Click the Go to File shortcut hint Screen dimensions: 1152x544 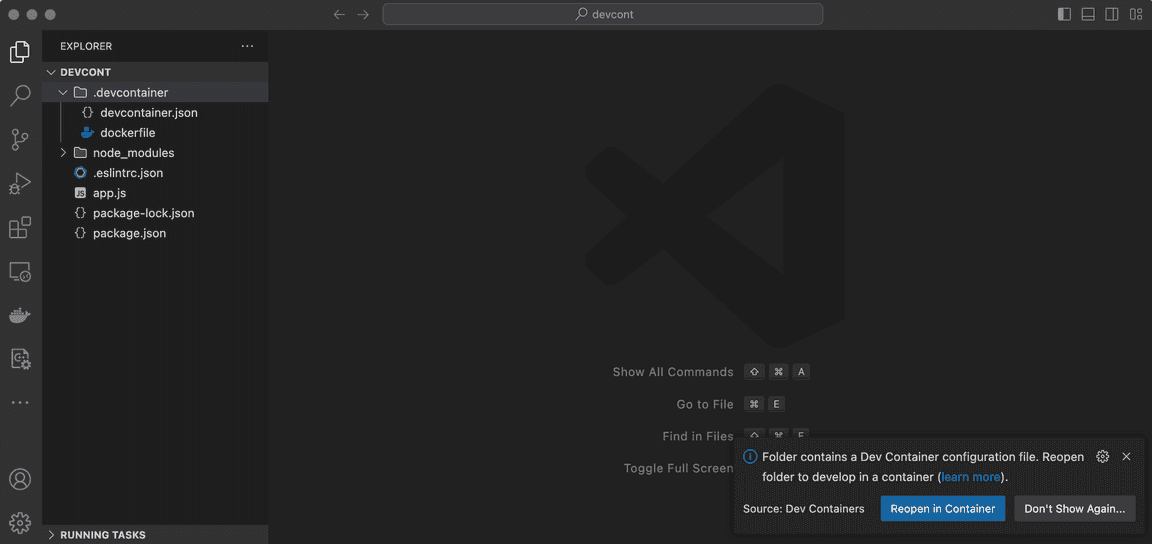(x=731, y=404)
